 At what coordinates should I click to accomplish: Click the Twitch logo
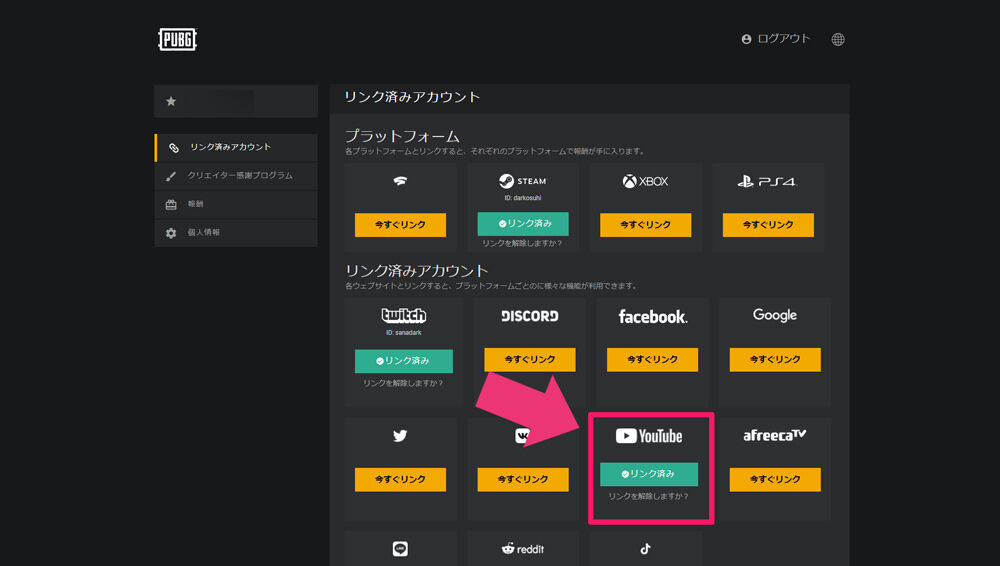point(404,315)
